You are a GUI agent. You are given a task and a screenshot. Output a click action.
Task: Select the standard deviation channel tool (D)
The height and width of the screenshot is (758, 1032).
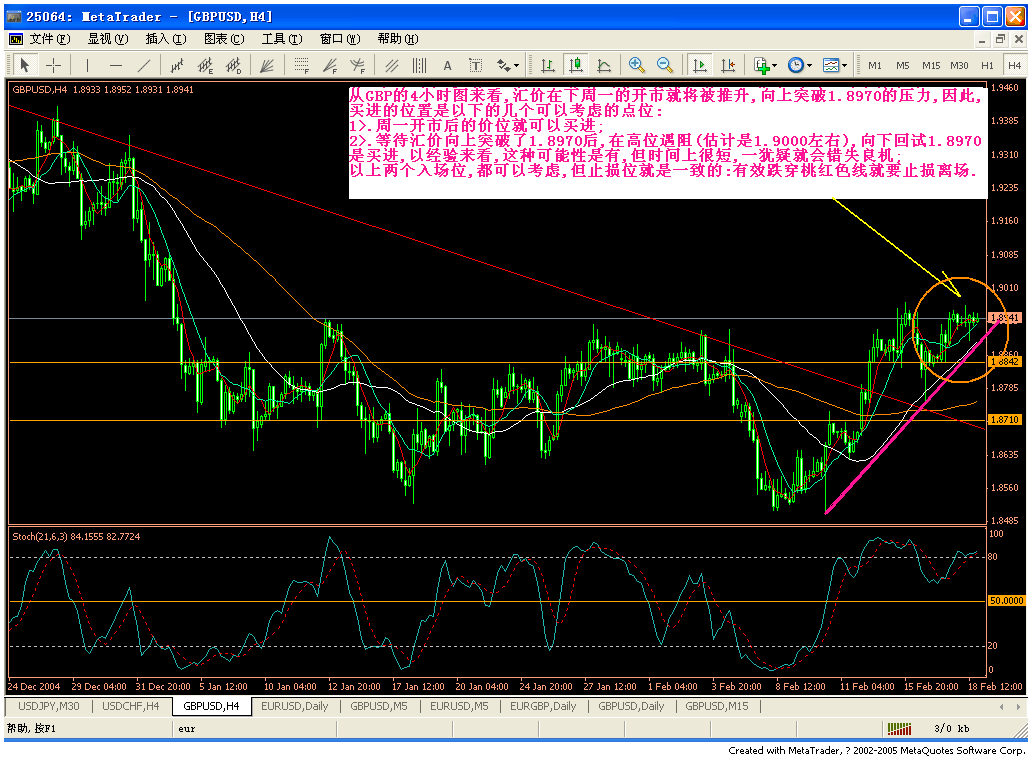coord(234,65)
